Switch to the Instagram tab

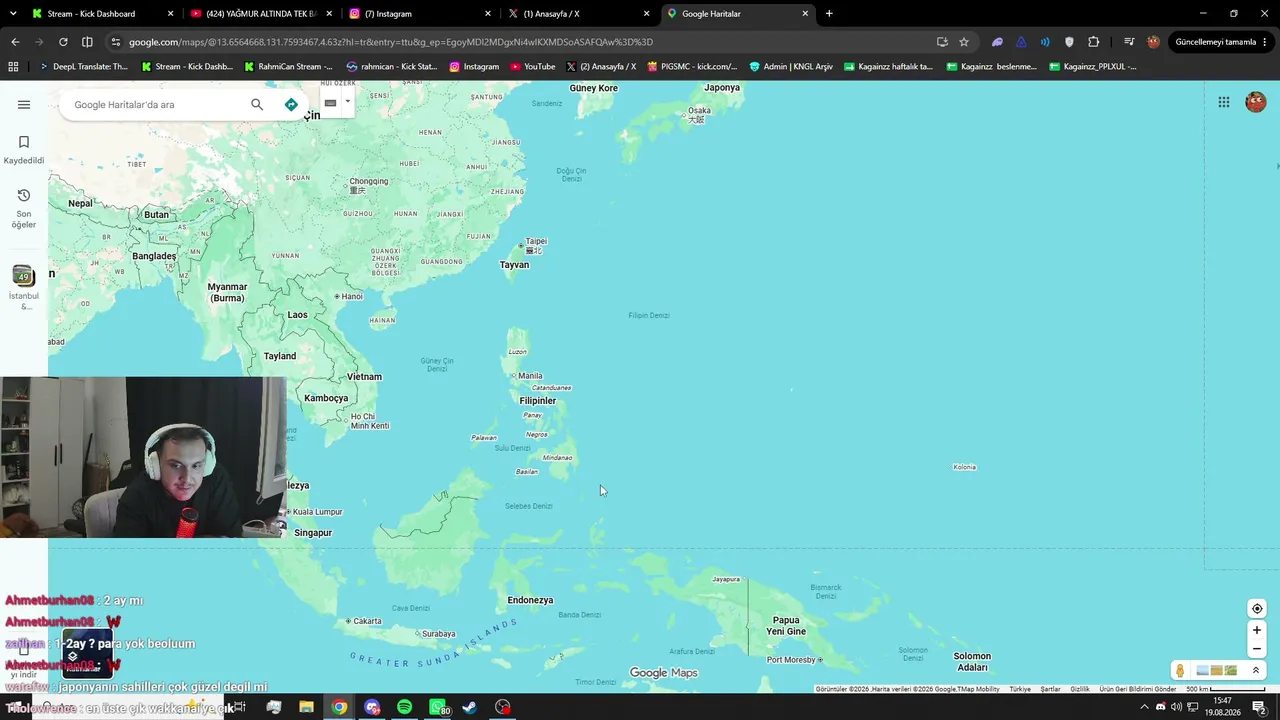tap(420, 14)
